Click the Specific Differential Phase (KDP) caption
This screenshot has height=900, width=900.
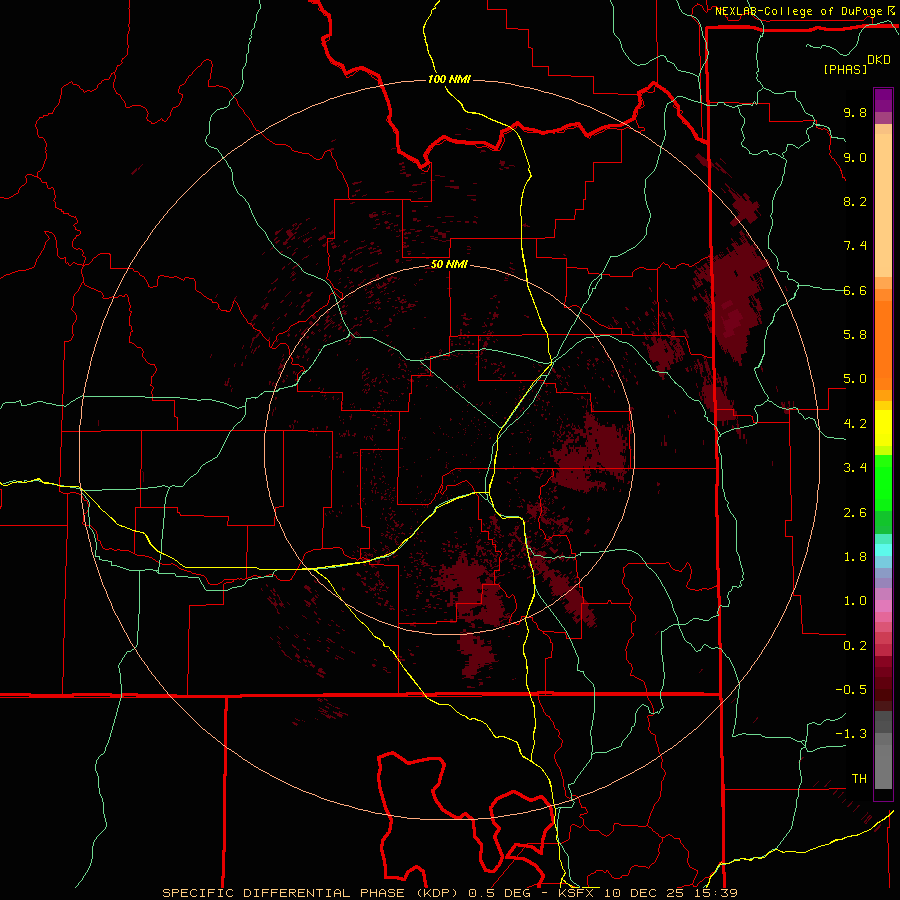click(x=313, y=893)
